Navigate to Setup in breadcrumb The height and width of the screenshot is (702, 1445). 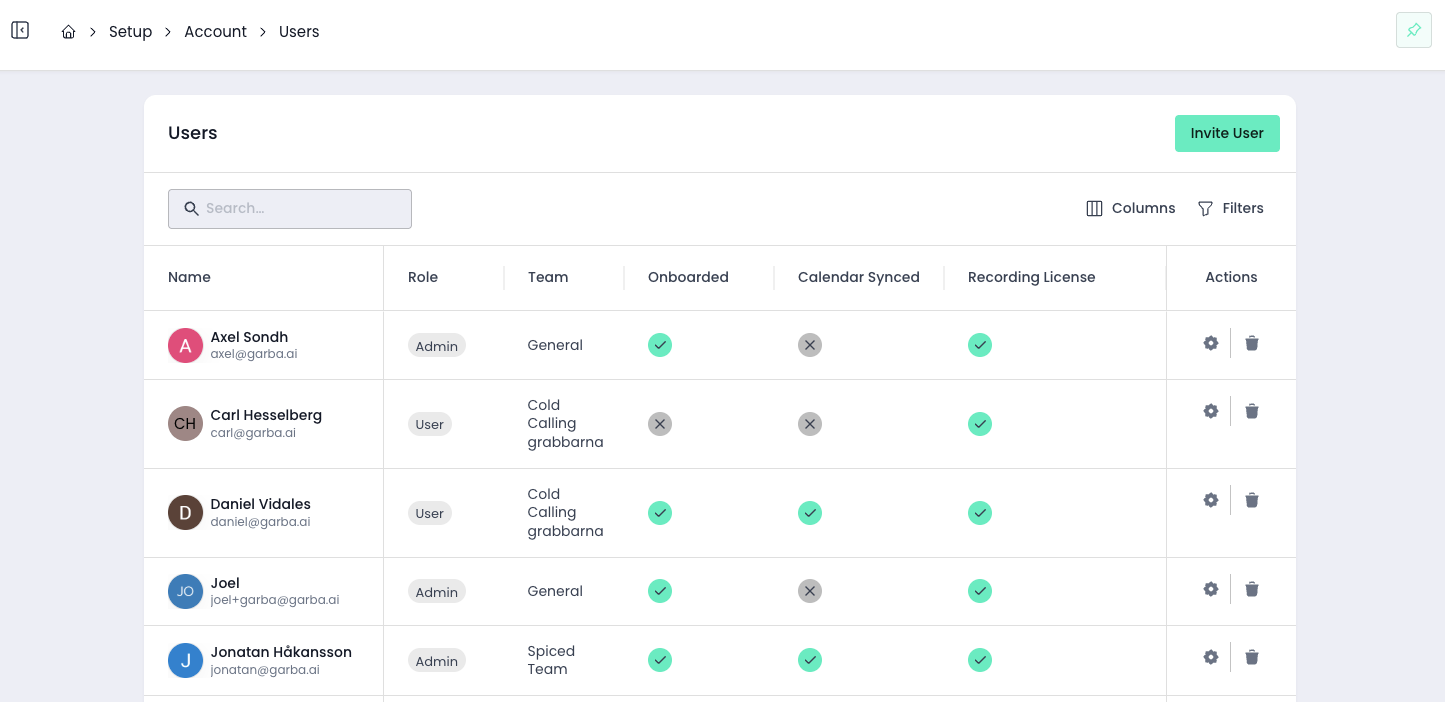click(x=130, y=32)
